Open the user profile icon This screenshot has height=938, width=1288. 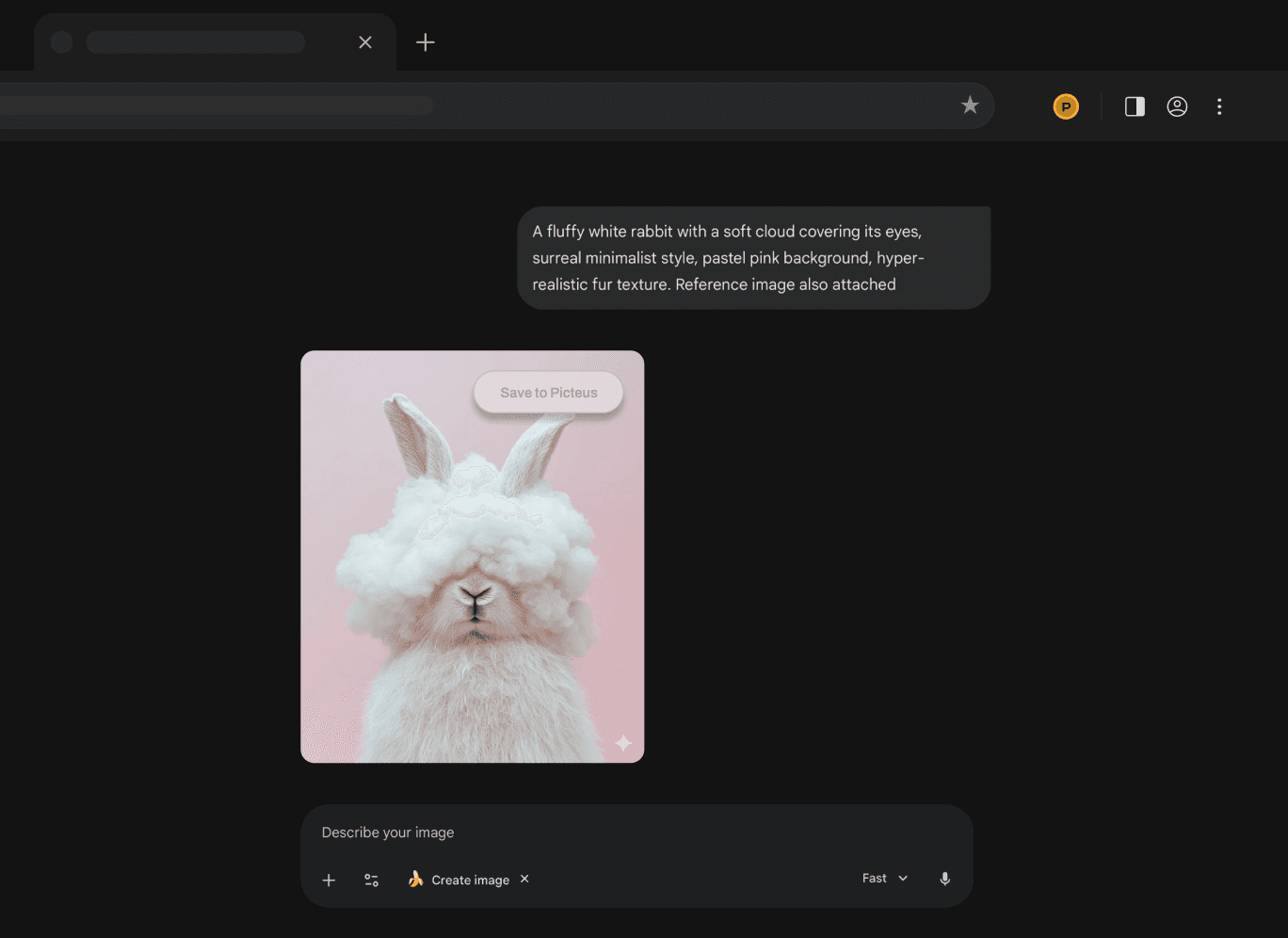[x=1177, y=106]
